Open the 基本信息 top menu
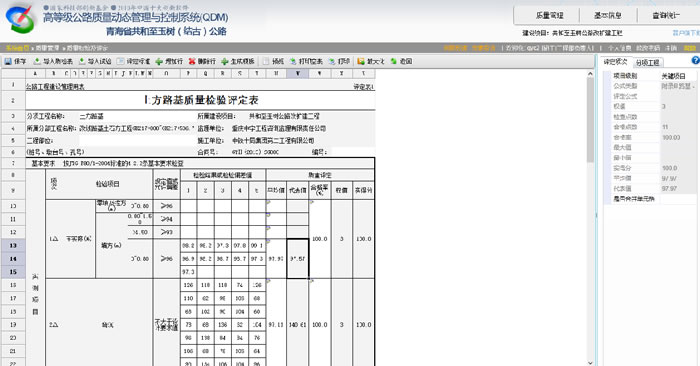This screenshot has width=700, height=366. (608, 16)
